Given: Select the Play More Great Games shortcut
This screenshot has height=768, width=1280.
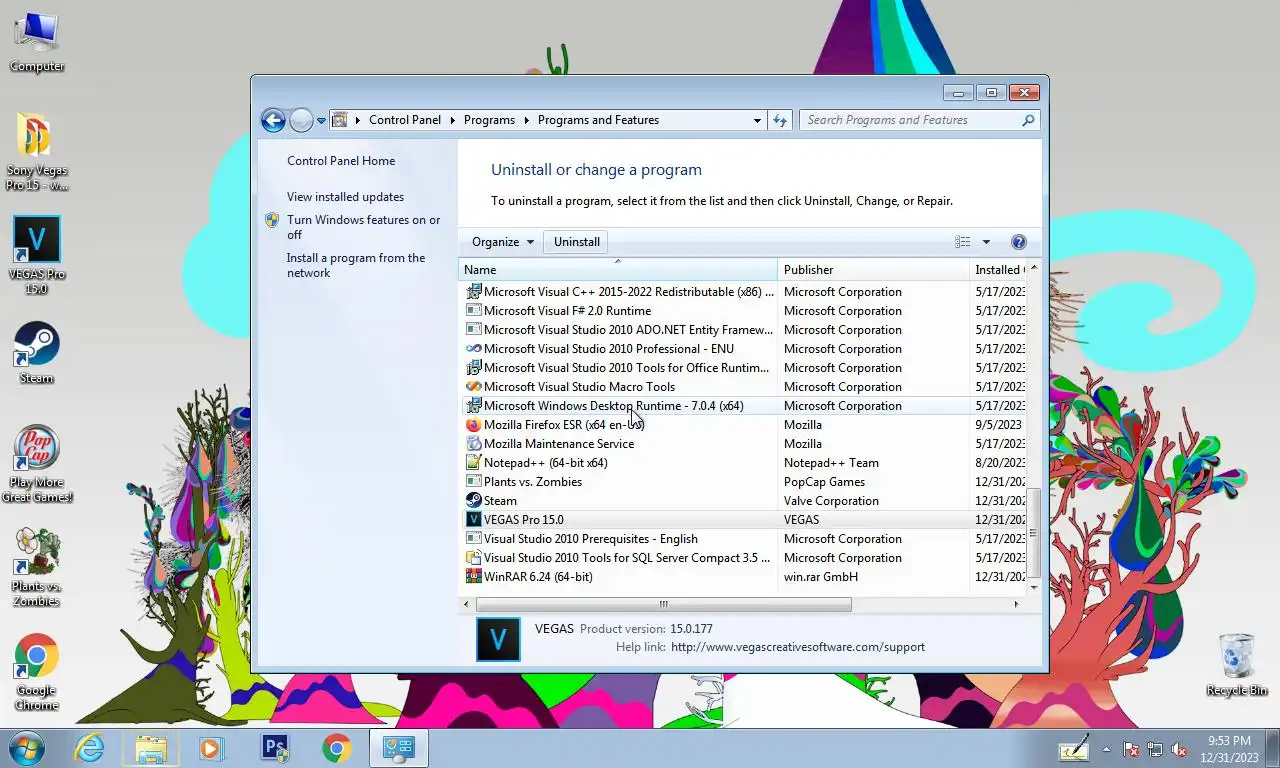Looking at the screenshot, I should [x=36, y=464].
